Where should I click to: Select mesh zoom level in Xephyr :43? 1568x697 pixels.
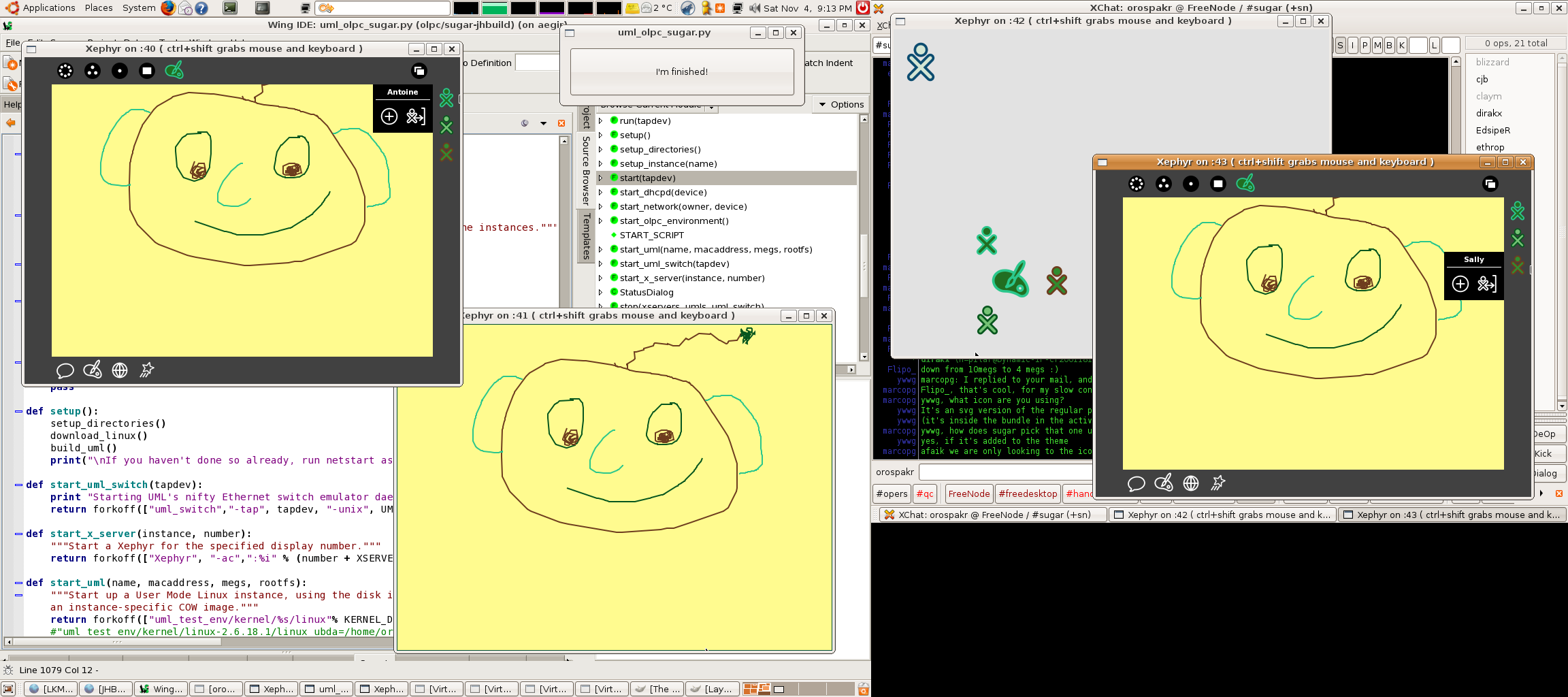[x=1137, y=184]
